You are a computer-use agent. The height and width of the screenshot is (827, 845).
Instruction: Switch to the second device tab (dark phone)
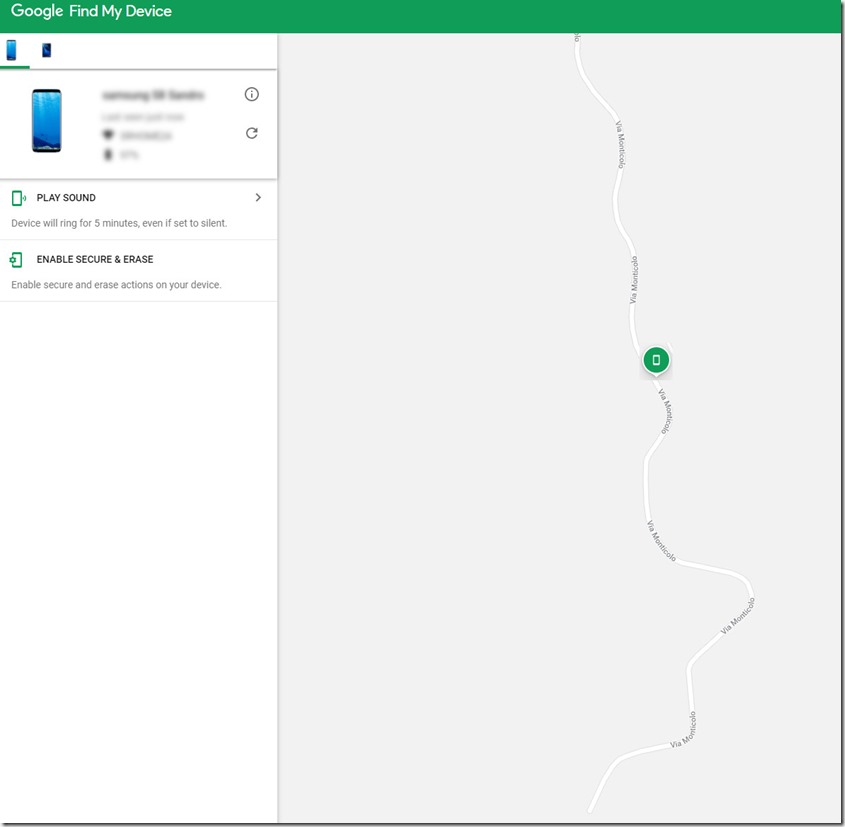(46, 50)
